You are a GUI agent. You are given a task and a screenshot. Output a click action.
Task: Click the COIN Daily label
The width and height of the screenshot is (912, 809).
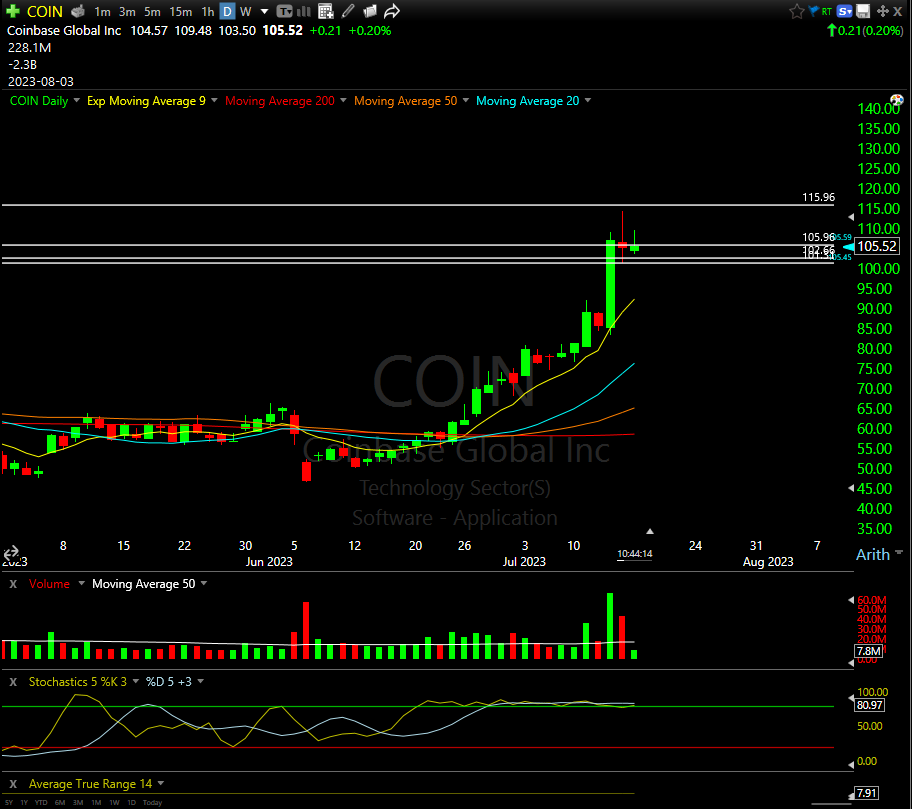point(39,101)
